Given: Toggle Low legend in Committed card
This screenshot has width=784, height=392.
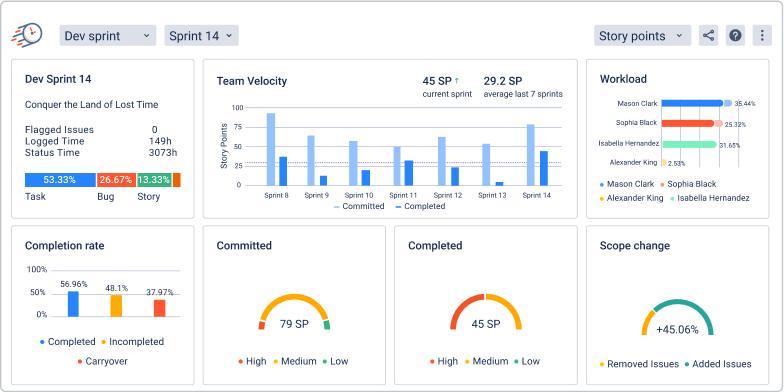Looking at the screenshot, I should pos(335,361).
